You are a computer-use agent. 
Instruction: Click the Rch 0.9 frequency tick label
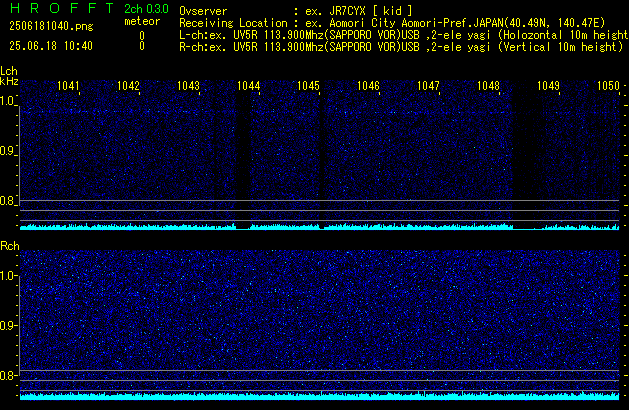pyautogui.click(x=7, y=325)
